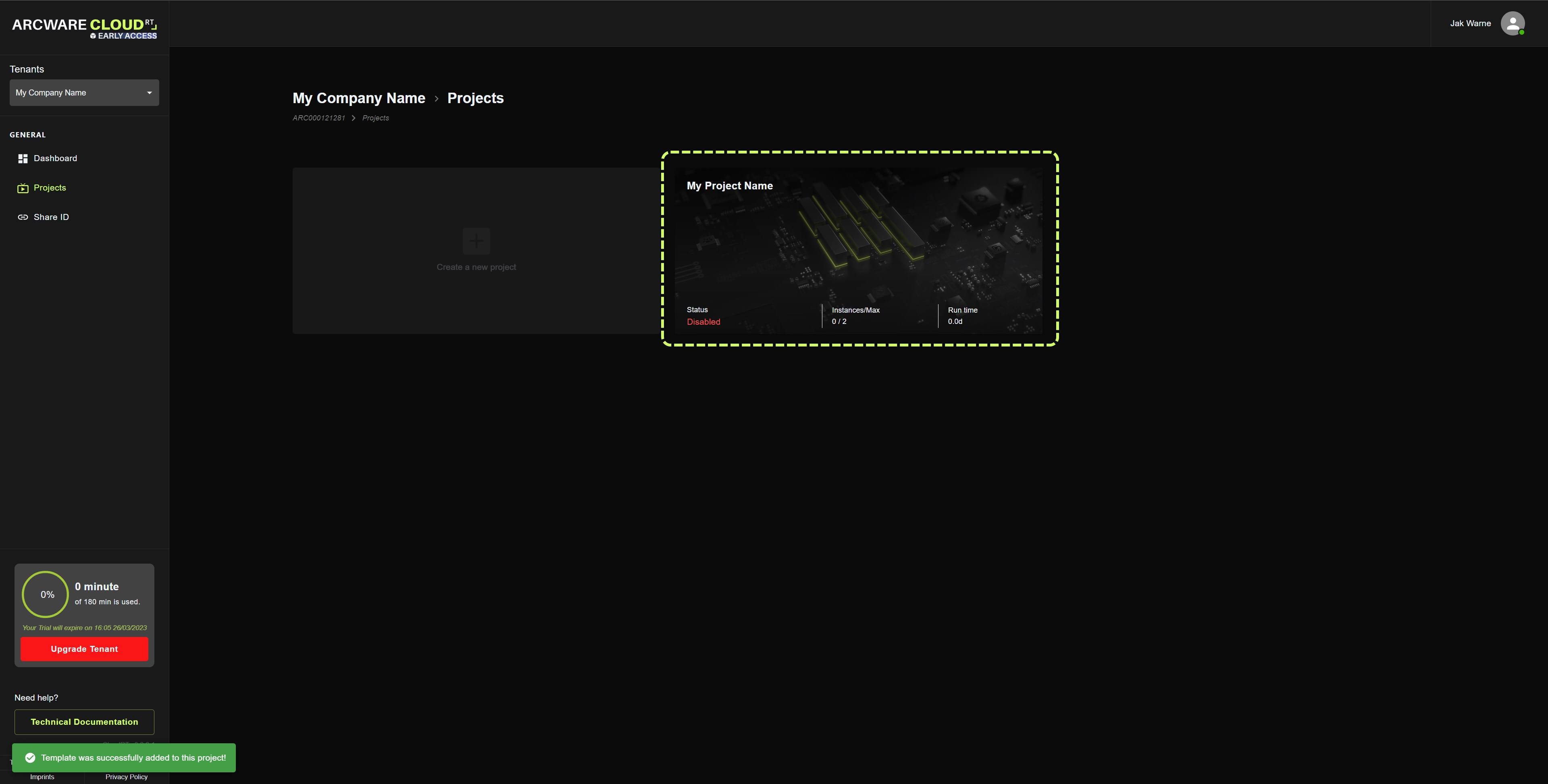Click the ARC000121281 breadcrumb link
Viewport: 1548px width, 784px height.
click(318, 118)
